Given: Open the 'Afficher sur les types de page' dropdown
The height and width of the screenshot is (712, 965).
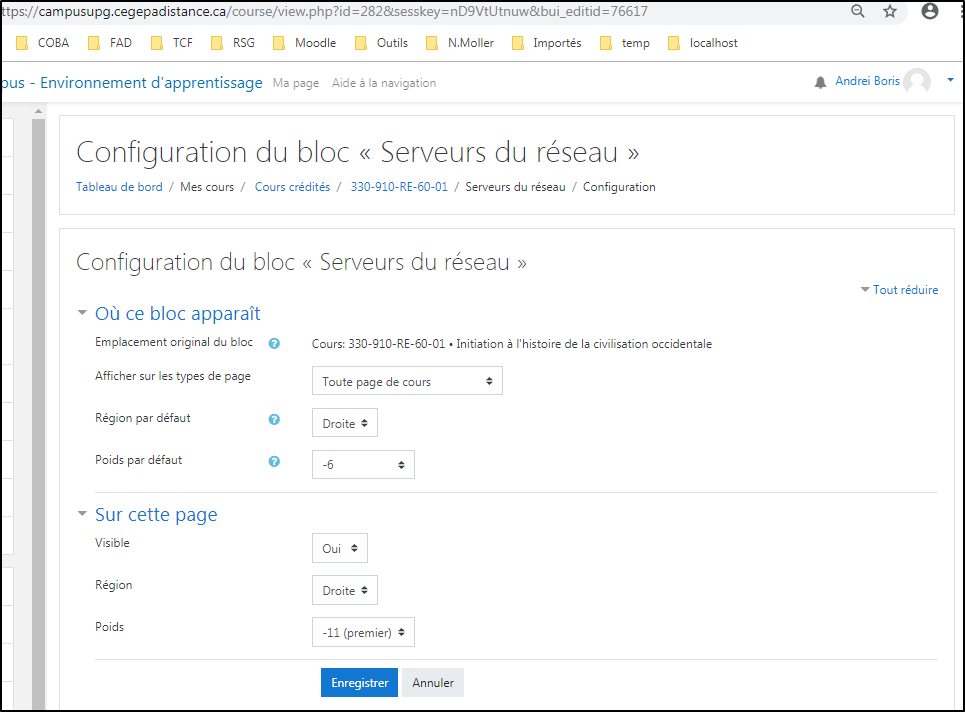Looking at the screenshot, I should (x=407, y=382).
